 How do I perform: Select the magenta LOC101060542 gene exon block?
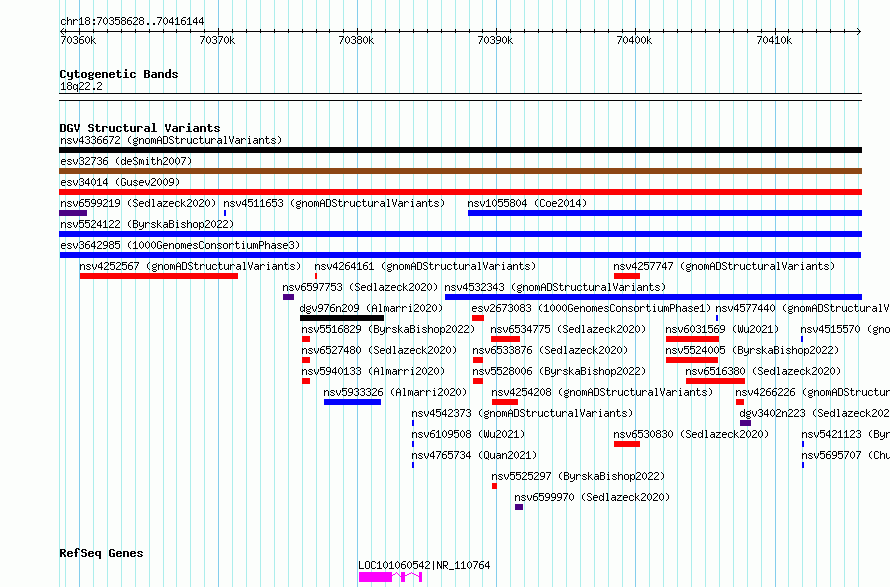coord(375,577)
